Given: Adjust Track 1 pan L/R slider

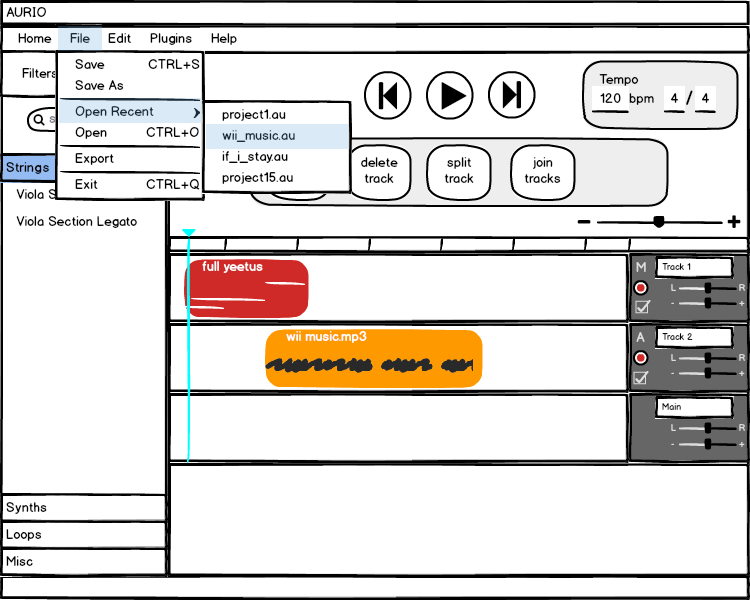Looking at the screenshot, I should [707, 288].
